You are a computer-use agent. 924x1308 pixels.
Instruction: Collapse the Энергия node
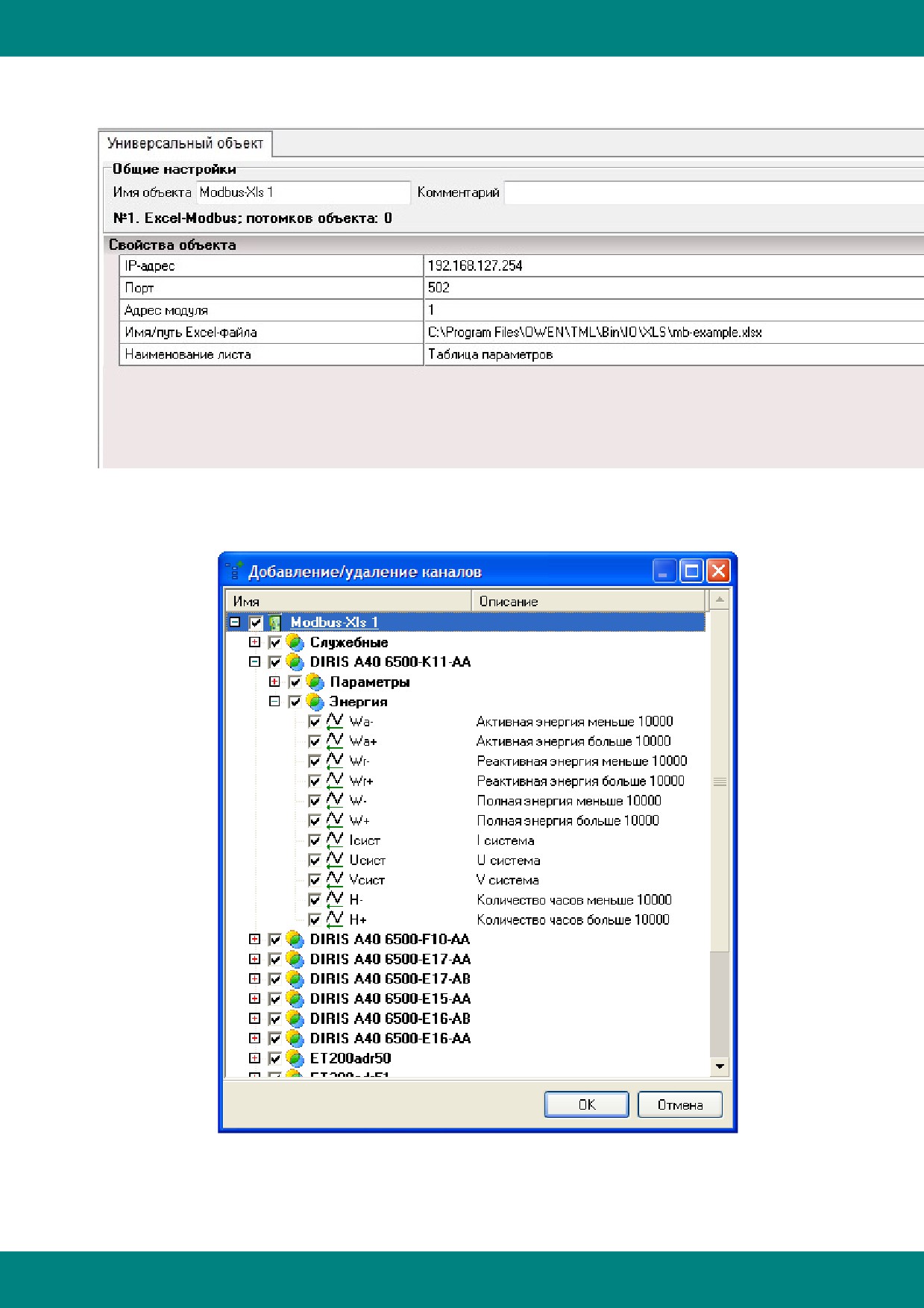coord(274,702)
